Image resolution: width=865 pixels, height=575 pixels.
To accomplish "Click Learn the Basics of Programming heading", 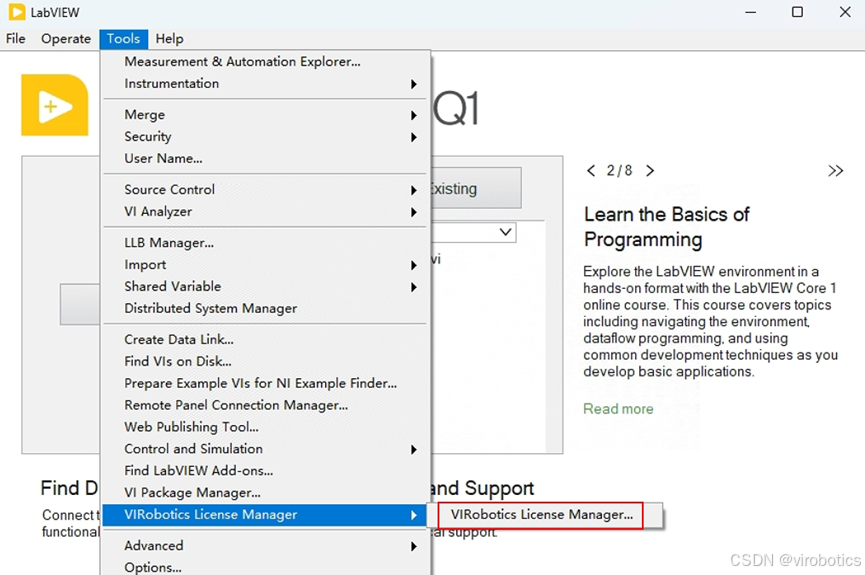I will pyautogui.click(x=666, y=227).
